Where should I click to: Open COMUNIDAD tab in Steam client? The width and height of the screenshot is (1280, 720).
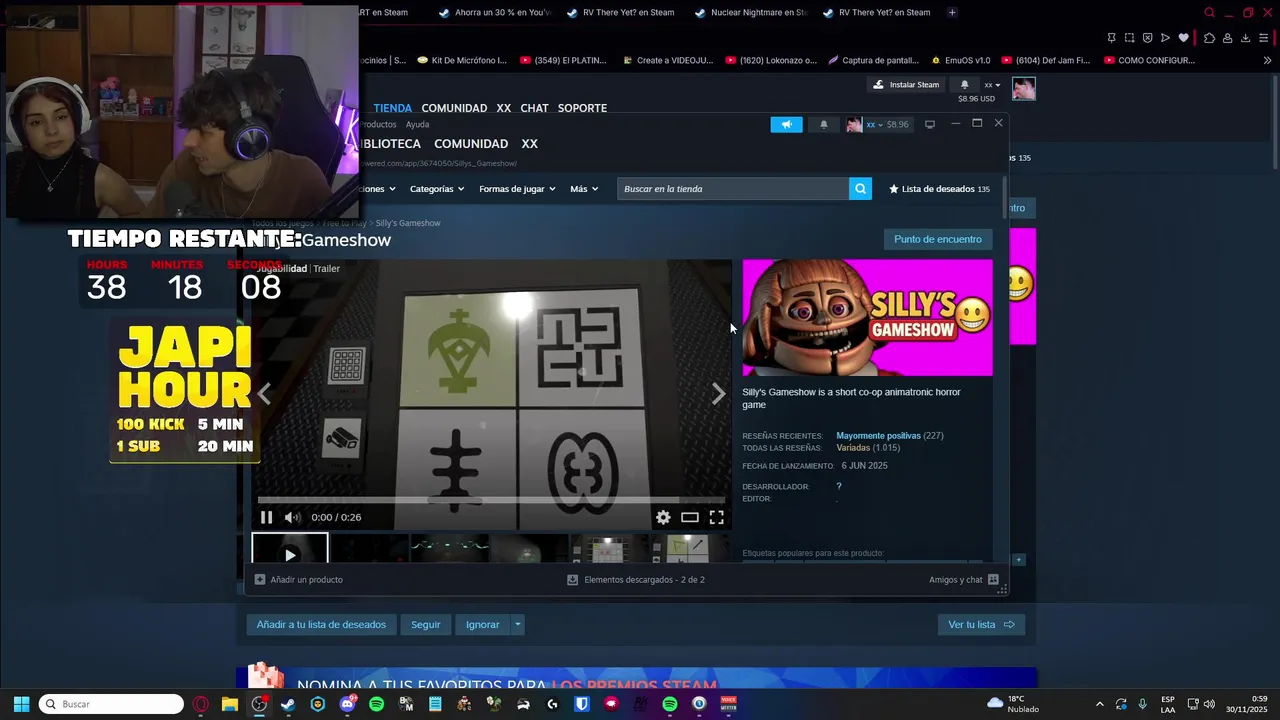(x=471, y=144)
